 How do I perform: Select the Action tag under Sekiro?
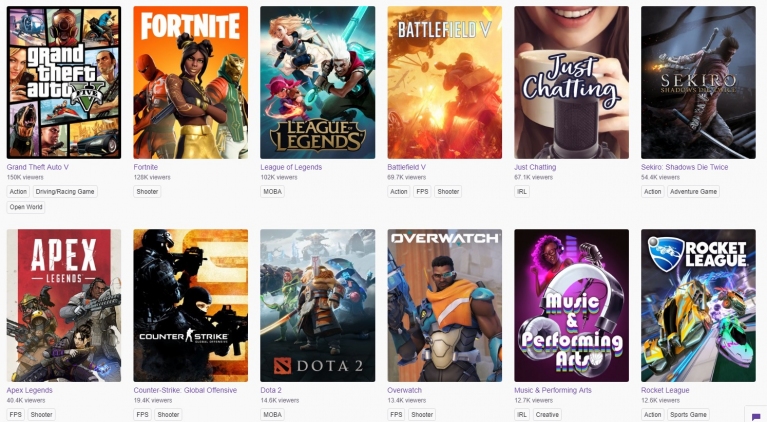coord(653,192)
